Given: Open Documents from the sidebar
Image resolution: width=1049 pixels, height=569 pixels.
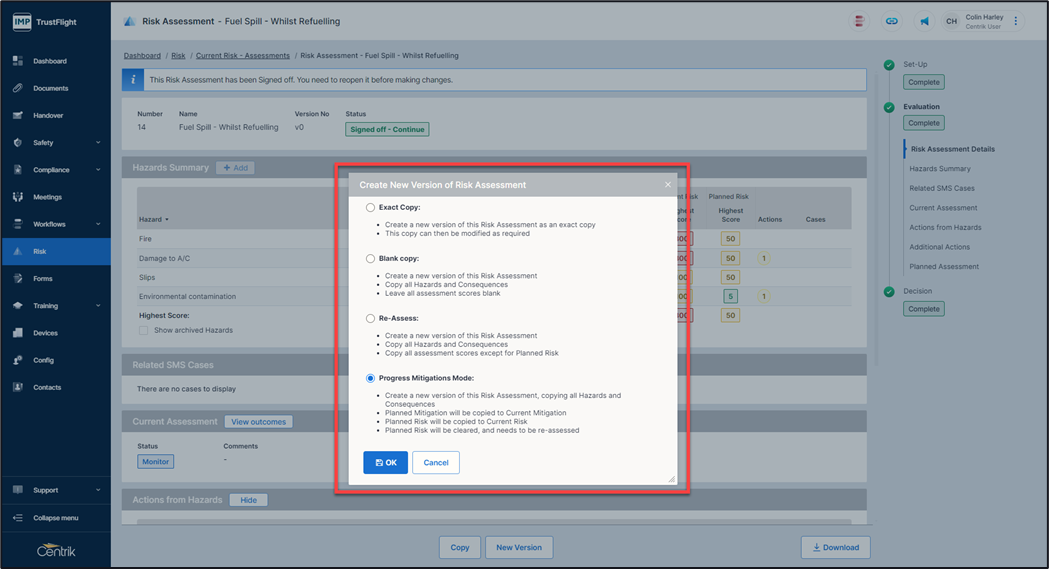Looking at the screenshot, I should tap(50, 88).
